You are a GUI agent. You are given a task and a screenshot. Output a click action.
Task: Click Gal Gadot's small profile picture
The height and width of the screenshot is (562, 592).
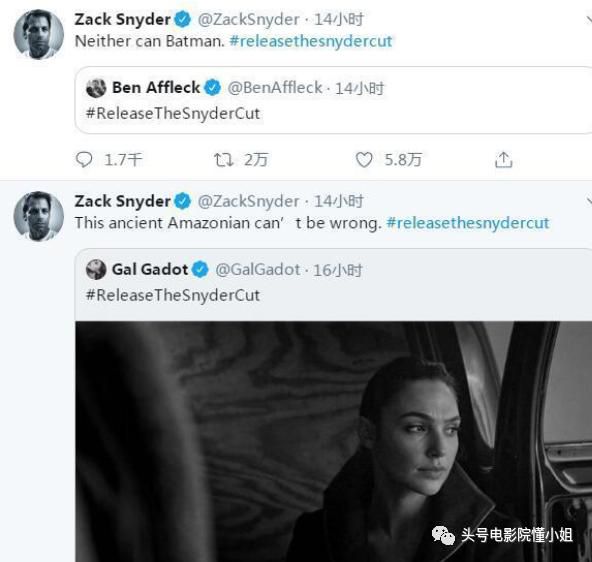click(x=96, y=269)
